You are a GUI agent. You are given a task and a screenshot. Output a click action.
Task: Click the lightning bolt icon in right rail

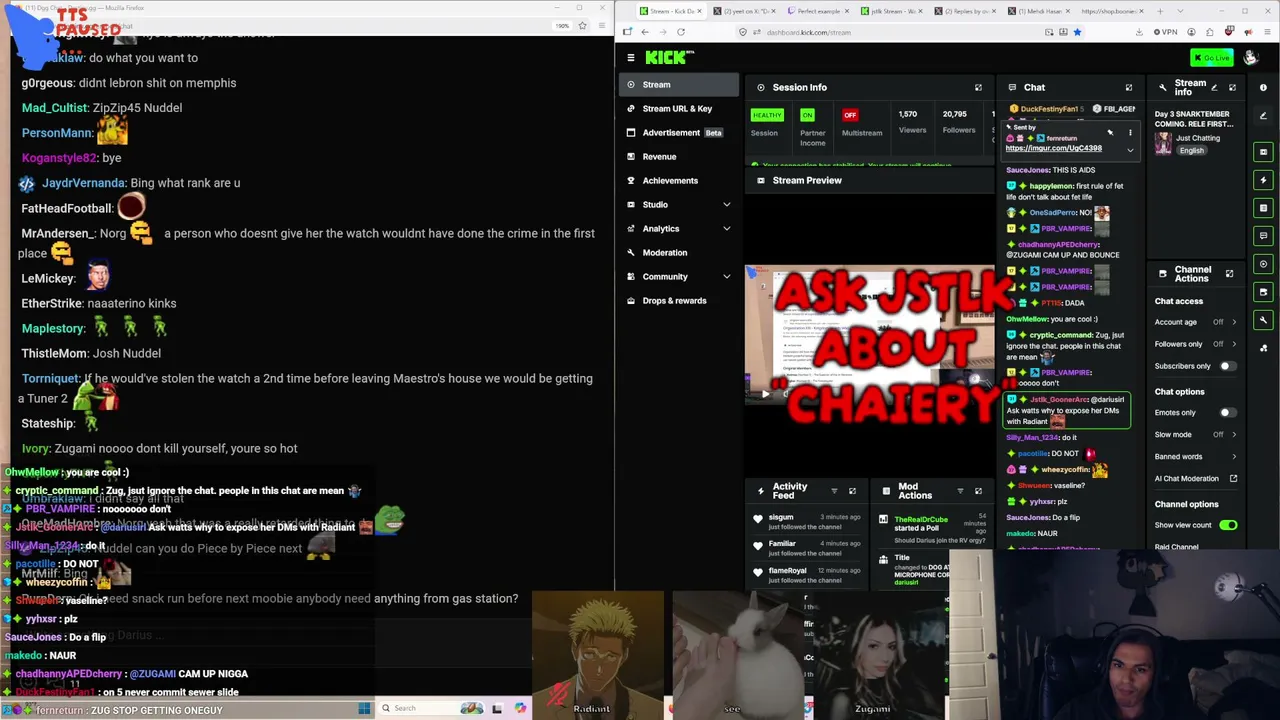[x=1263, y=180]
